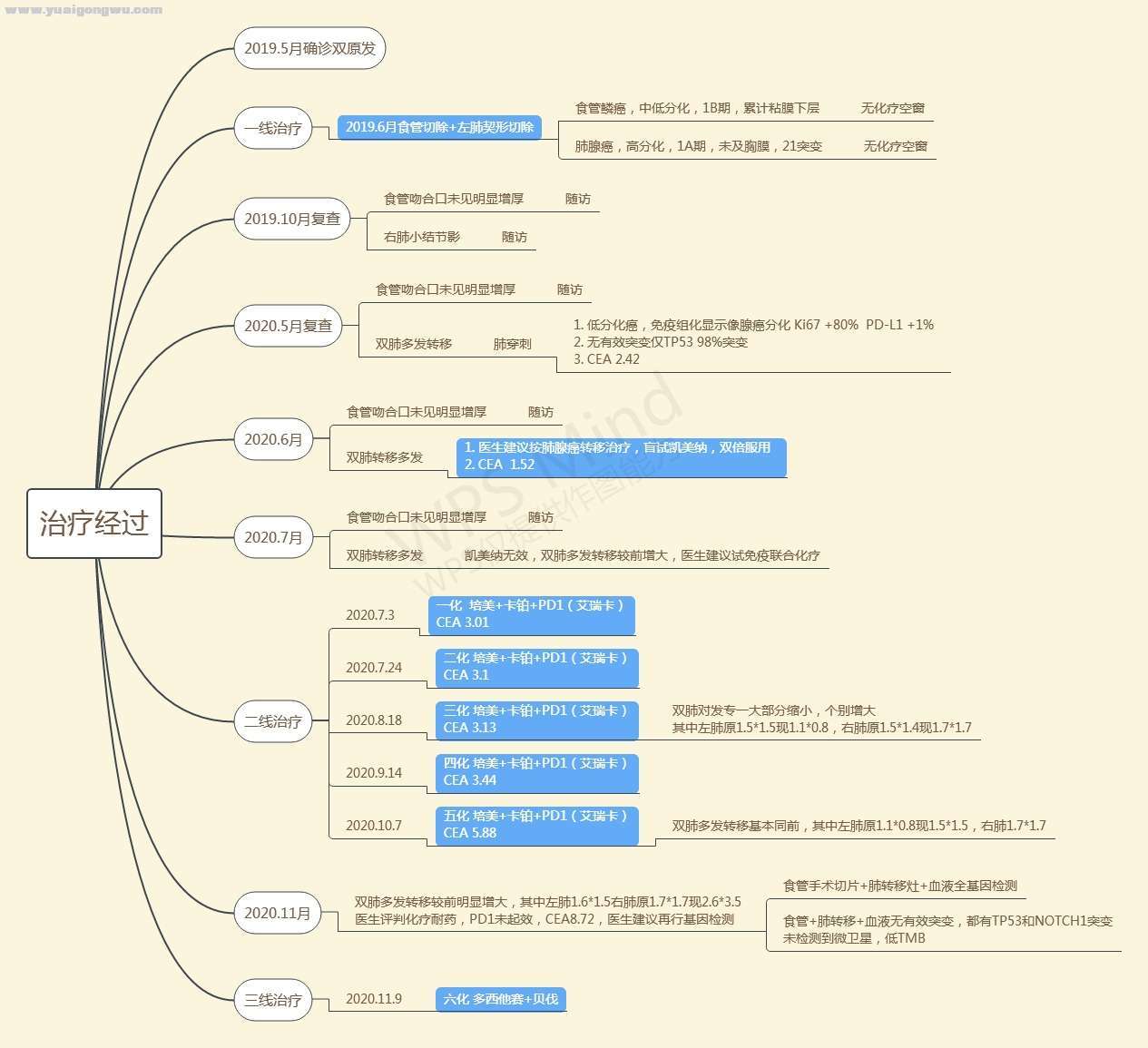Viewport: 1148px width, 1048px height.
Task: Select the 三线治疗 branch node
Action: tap(272, 1000)
